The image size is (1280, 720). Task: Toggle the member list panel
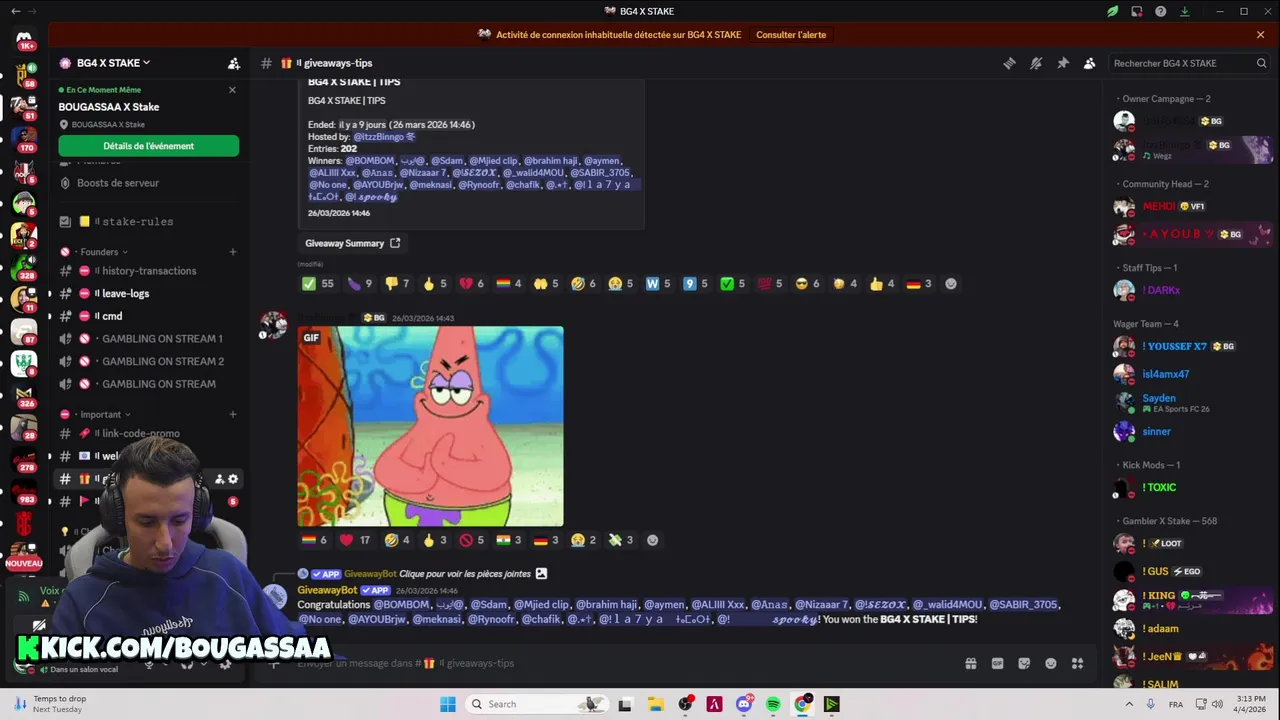pos(1089,63)
